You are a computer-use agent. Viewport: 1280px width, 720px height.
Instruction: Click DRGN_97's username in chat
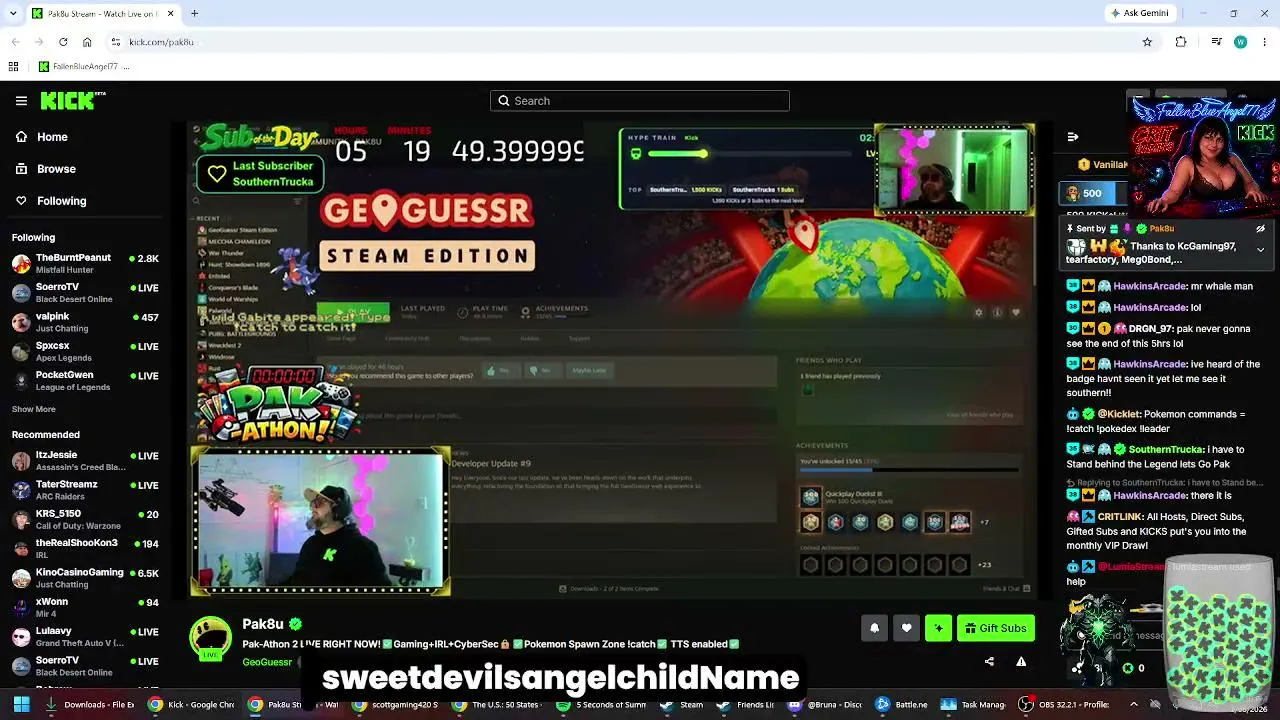[1151, 329]
